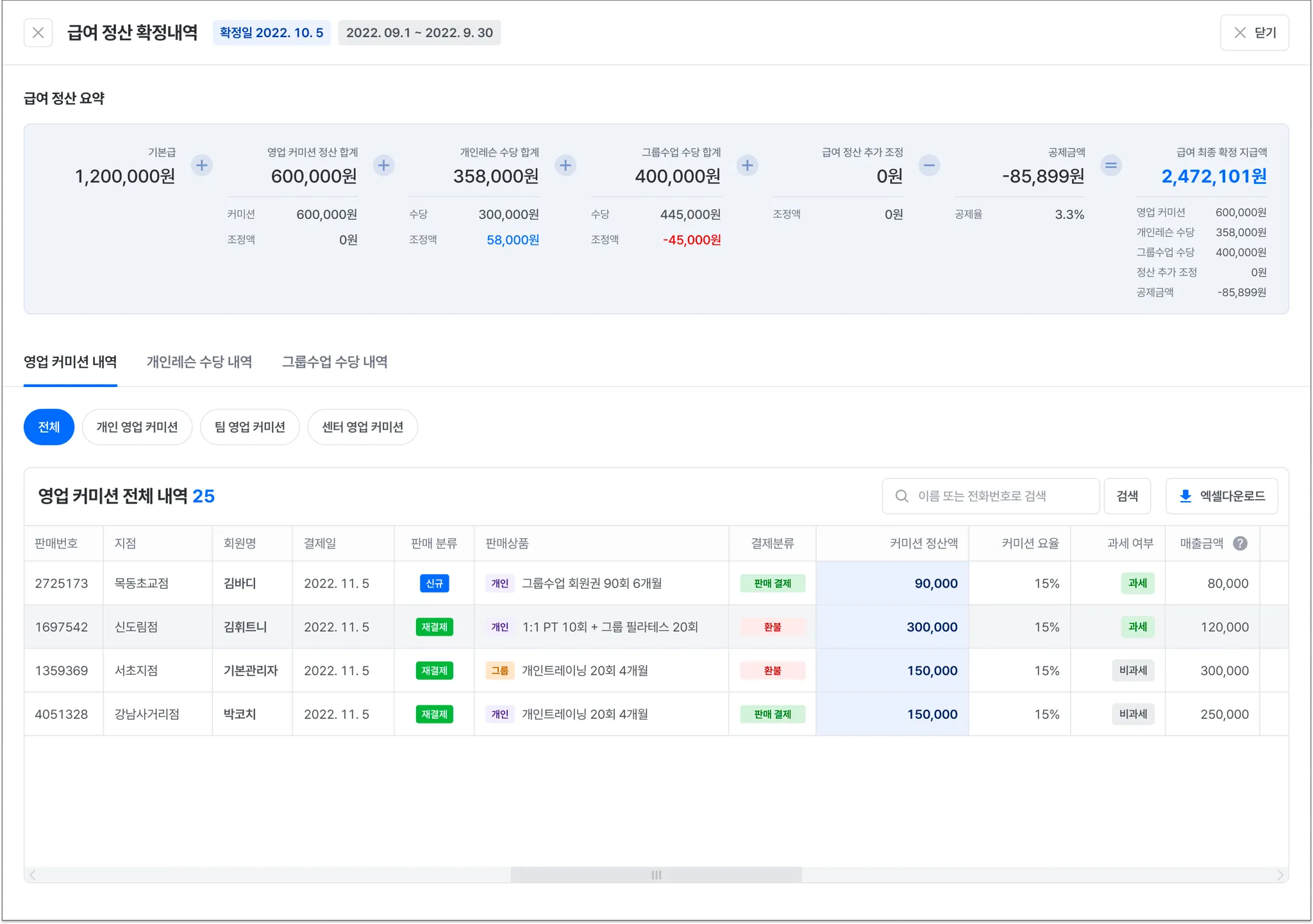
Task: Click the help question mark next to 매출금액
Action: (x=1240, y=543)
